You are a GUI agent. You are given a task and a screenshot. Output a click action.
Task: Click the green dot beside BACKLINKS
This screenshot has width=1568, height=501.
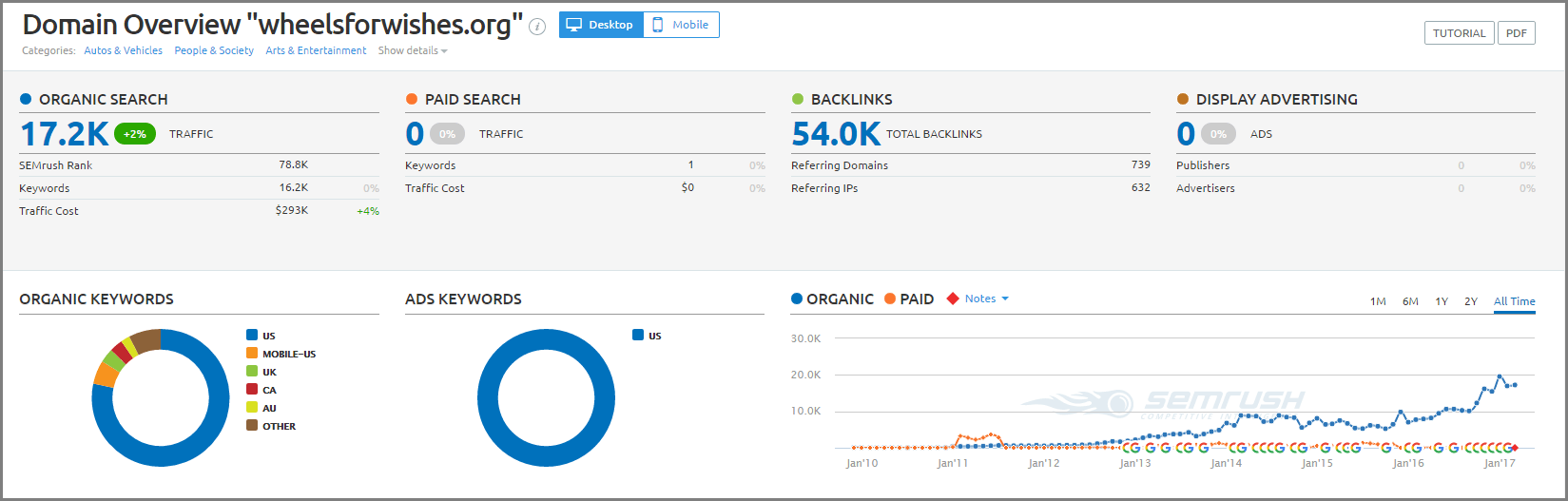798,99
